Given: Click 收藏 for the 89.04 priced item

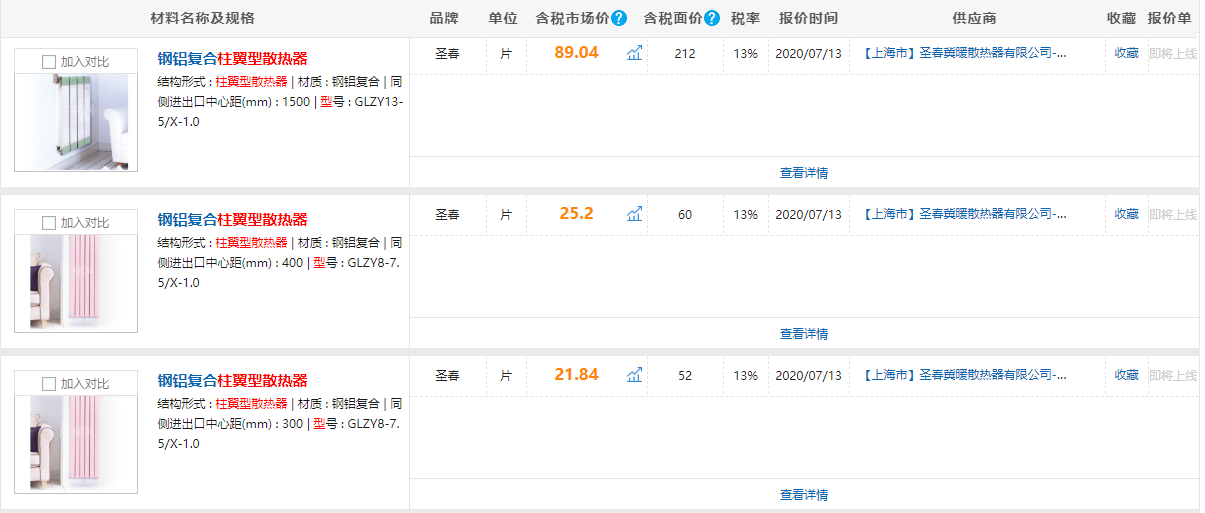Looking at the screenshot, I should click(x=1127, y=53).
